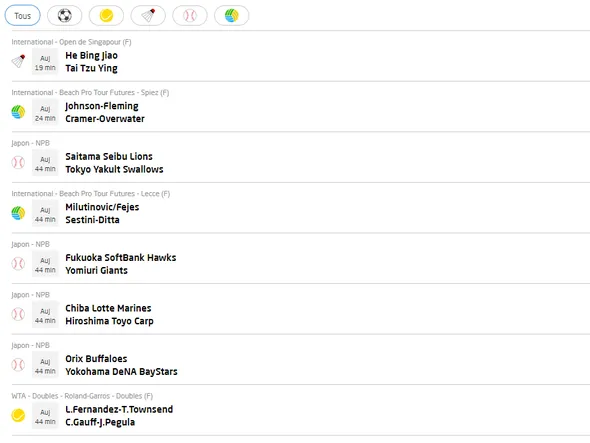Screen dimensions: 590x443
Task: Click baseball icon beside Saitama Seibu Lions
Action: [18, 163]
